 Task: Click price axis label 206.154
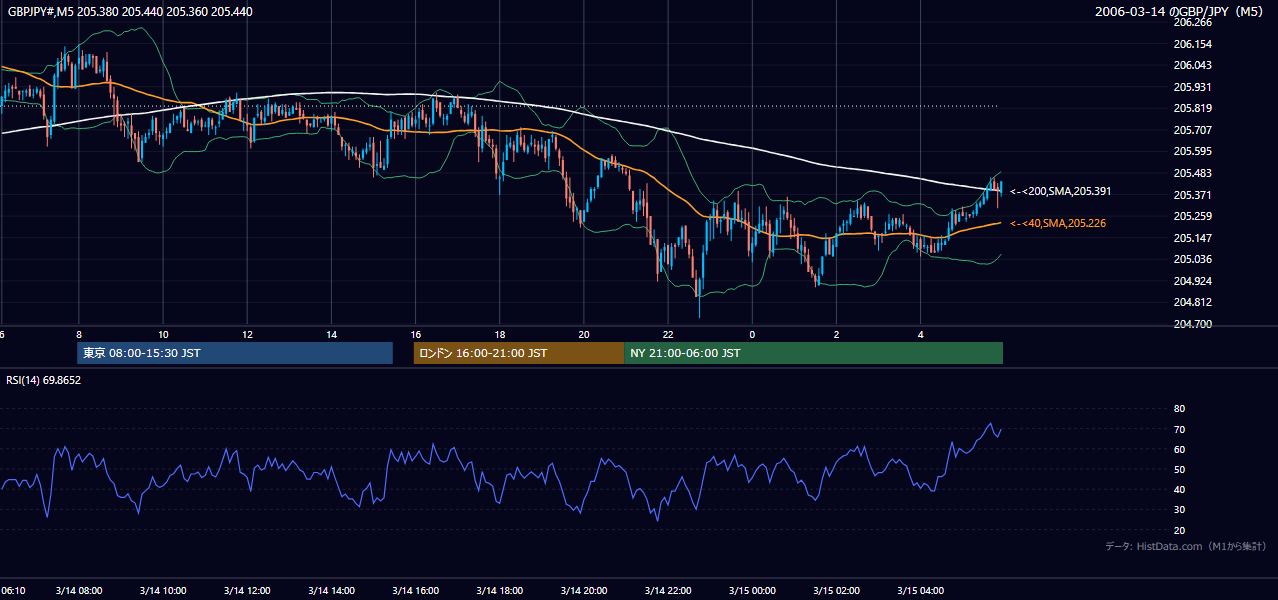1192,44
